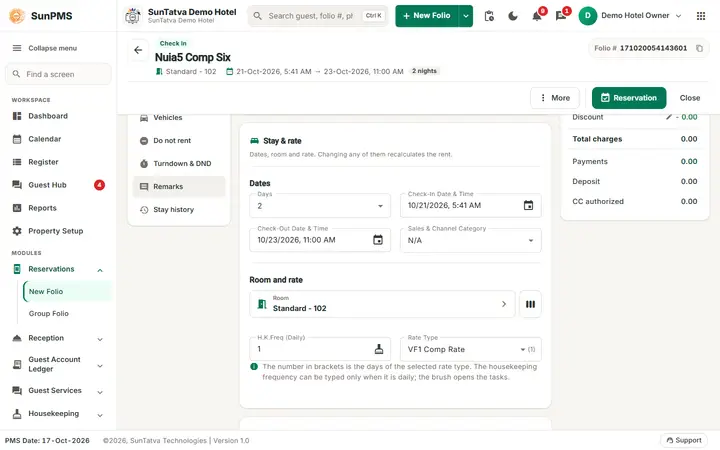
Task: Expand the Days dropdown
Action: (320, 206)
